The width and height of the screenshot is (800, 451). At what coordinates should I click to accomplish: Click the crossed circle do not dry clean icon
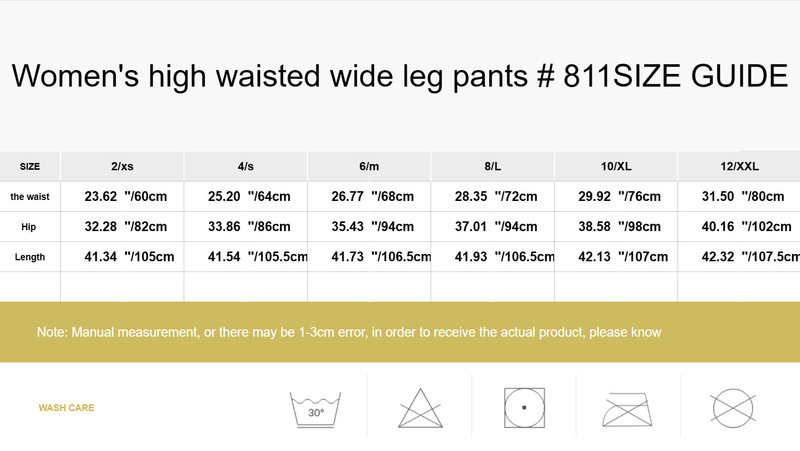pos(732,408)
